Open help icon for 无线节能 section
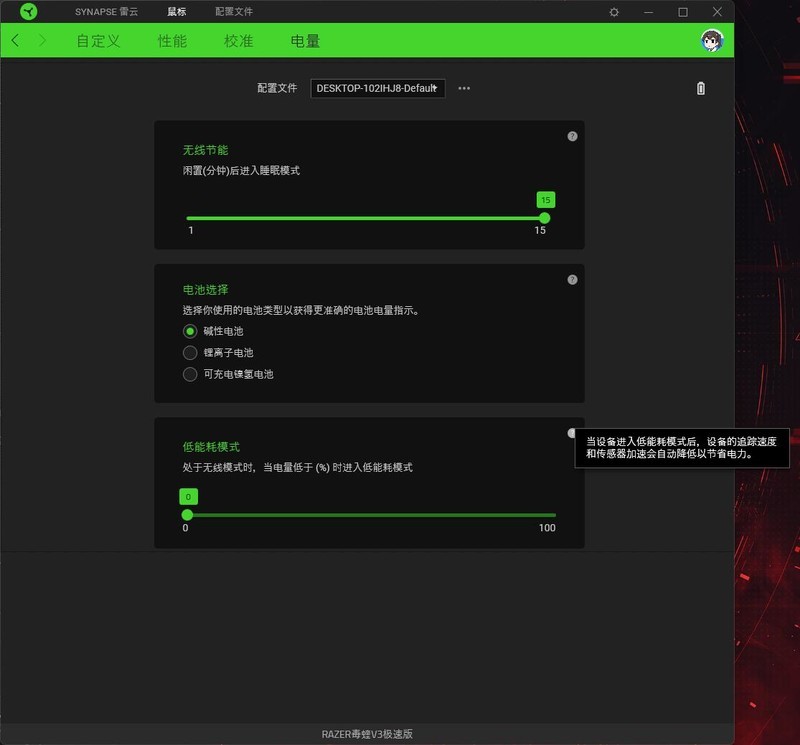Image resolution: width=800 pixels, height=745 pixels. click(572, 136)
